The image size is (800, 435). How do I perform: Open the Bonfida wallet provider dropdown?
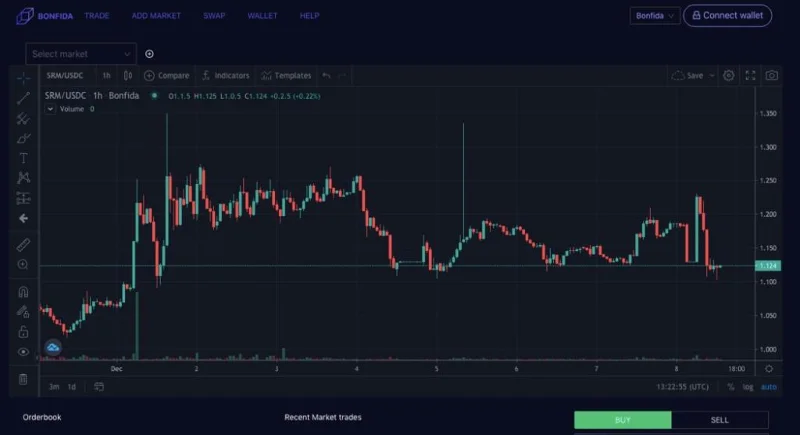pyautogui.click(x=655, y=16)
